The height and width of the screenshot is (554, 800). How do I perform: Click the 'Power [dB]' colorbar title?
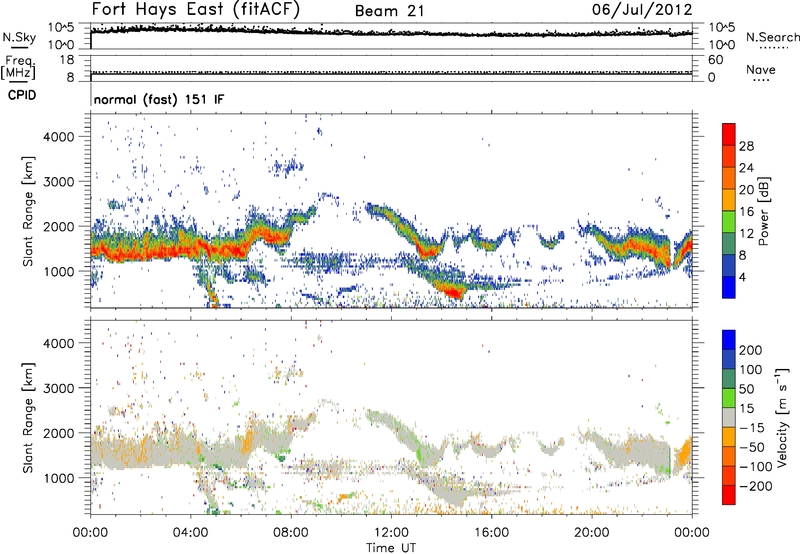tap(763, 211)
